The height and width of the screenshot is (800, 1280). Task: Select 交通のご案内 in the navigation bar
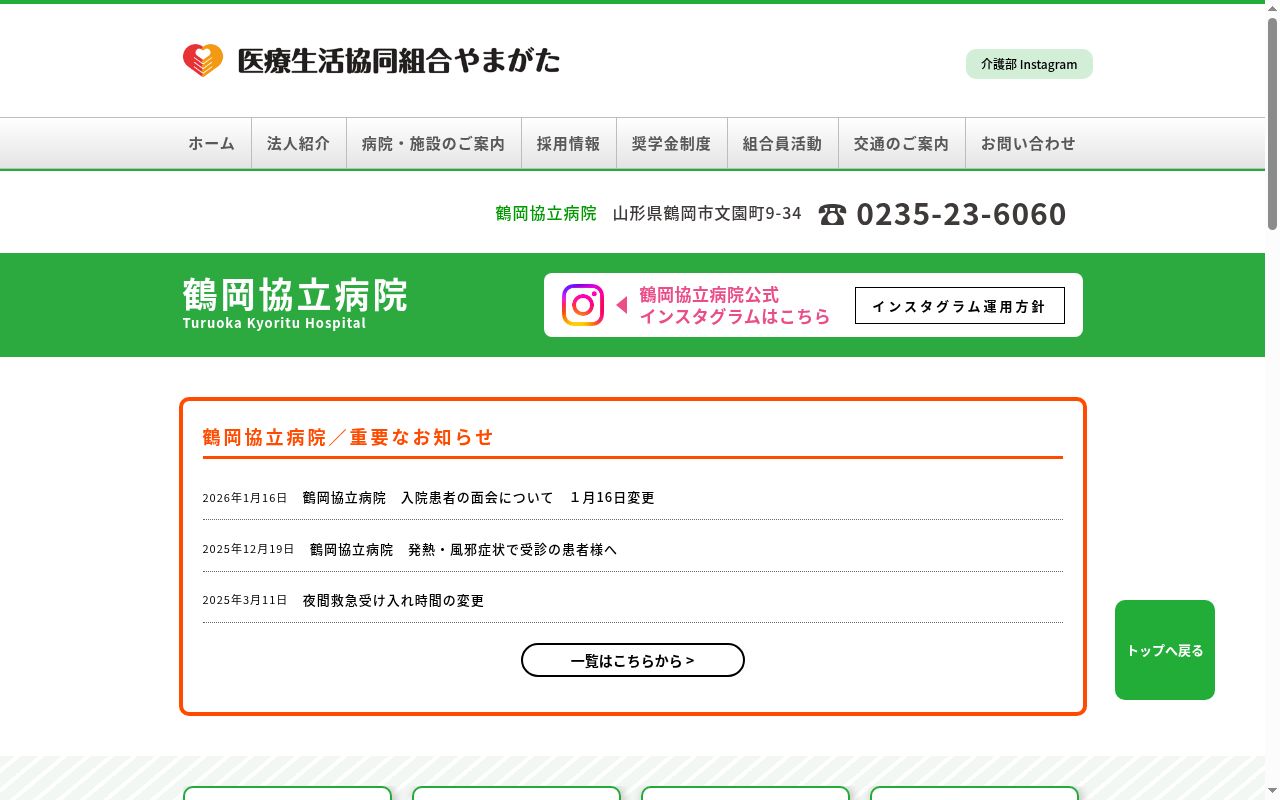[x=901, y=143]
